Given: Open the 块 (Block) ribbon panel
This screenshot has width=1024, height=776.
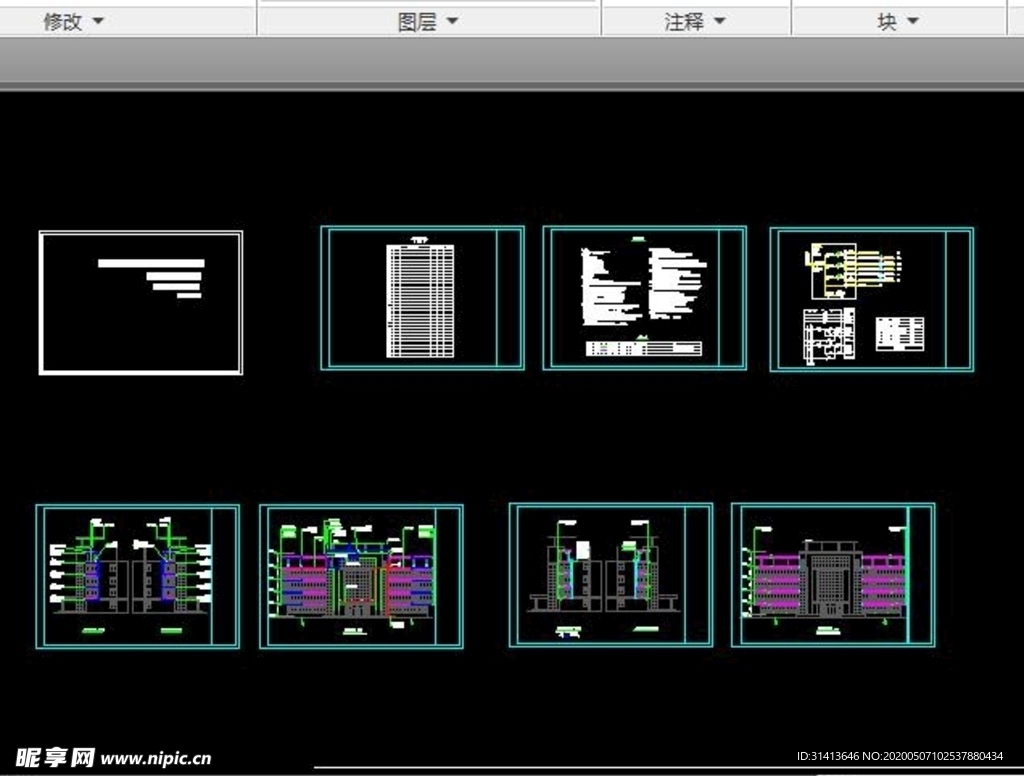Looking at the screenshot, I should [897, 21].
